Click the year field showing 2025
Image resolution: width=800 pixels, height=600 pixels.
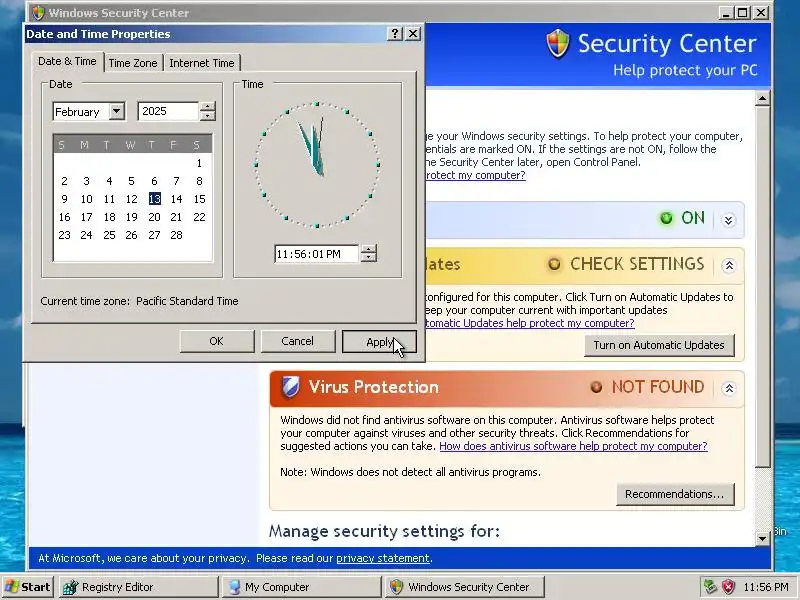(168, 111)
